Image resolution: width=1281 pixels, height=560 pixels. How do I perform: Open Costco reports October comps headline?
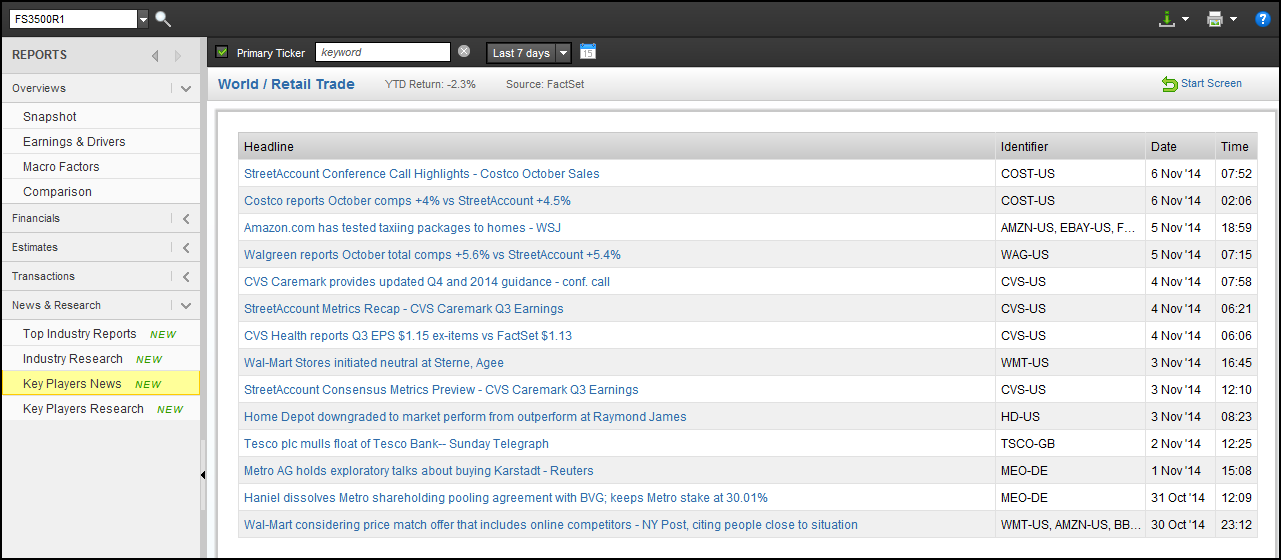(407, 201)
